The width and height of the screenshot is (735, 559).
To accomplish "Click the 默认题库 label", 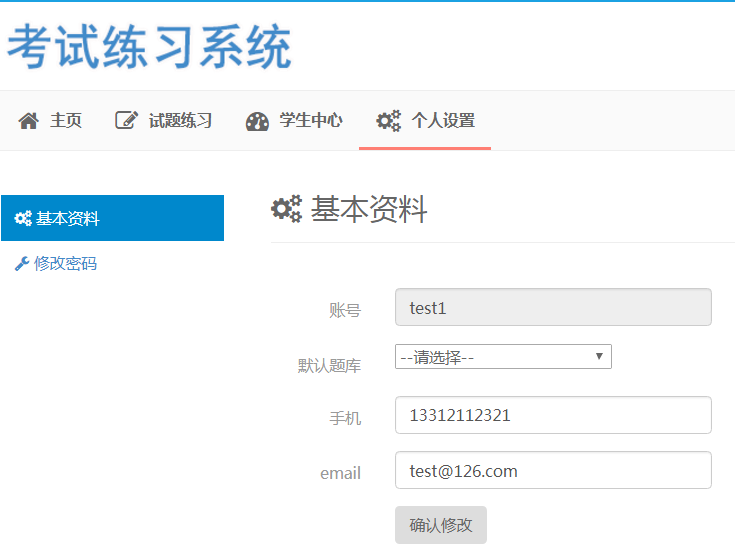I will (329, 365).
